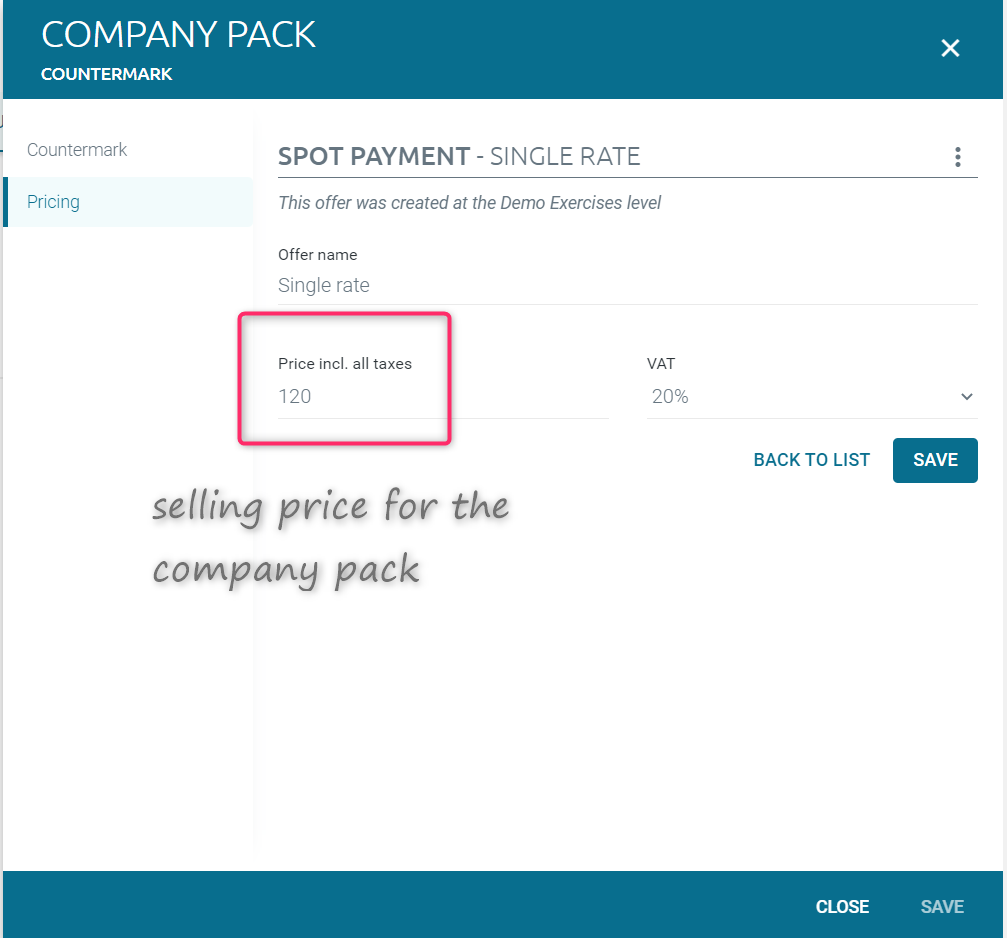Click the Offer name label
1007x938 pixels.
317,255
